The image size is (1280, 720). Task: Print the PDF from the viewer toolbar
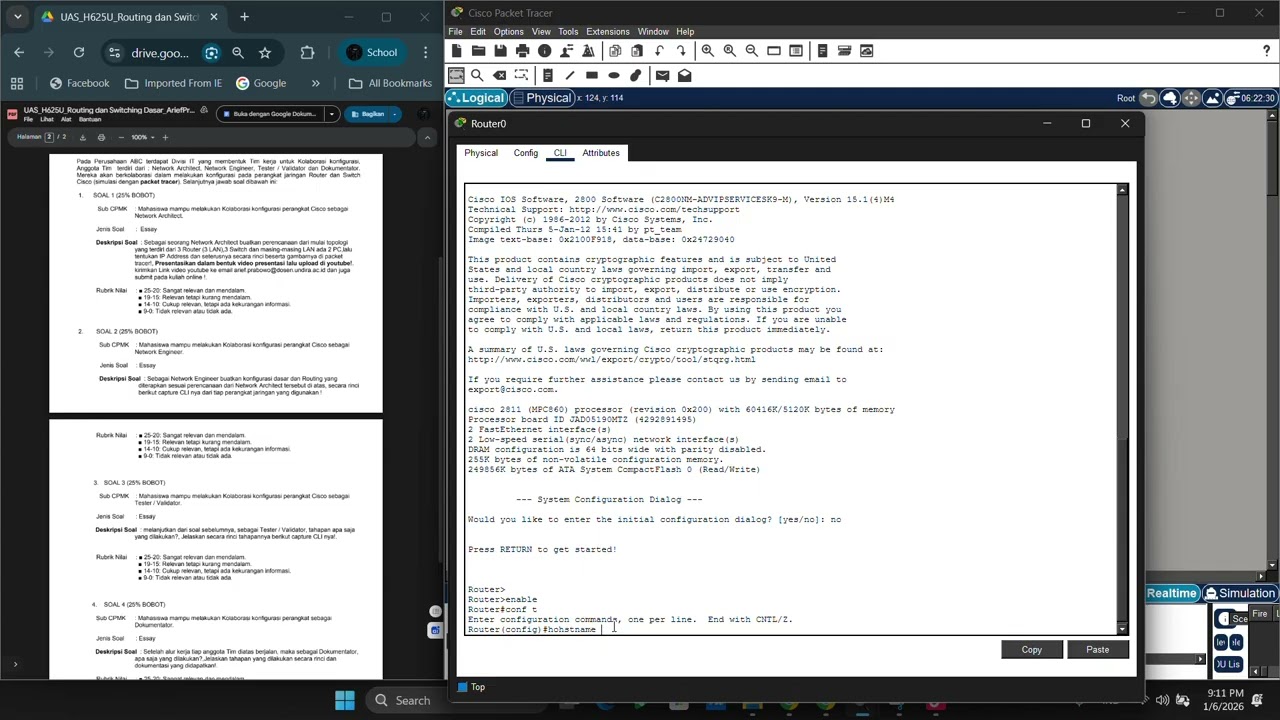101,137
